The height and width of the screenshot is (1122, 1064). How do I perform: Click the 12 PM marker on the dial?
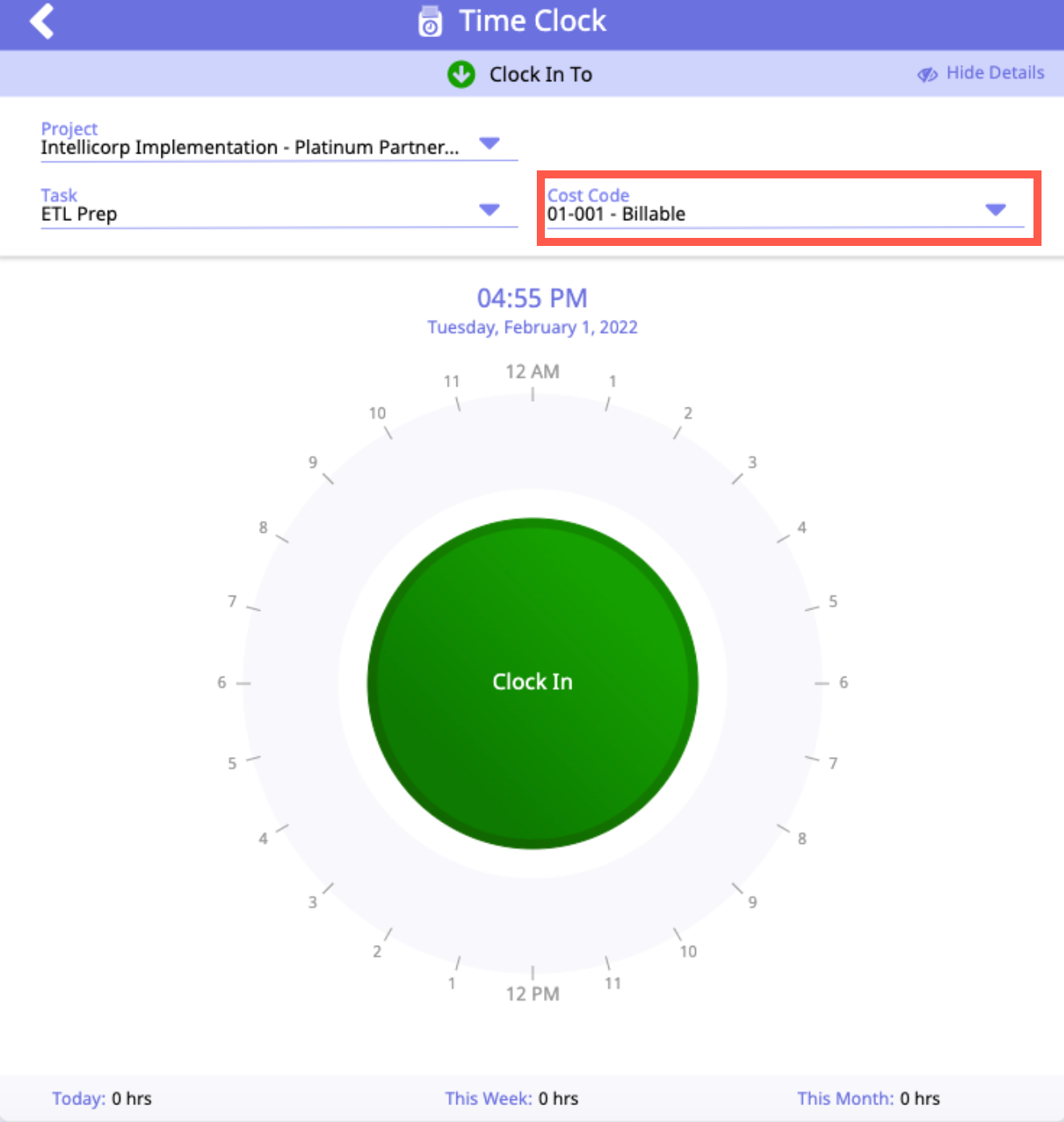pyautogui.click(x=532, y=994)
